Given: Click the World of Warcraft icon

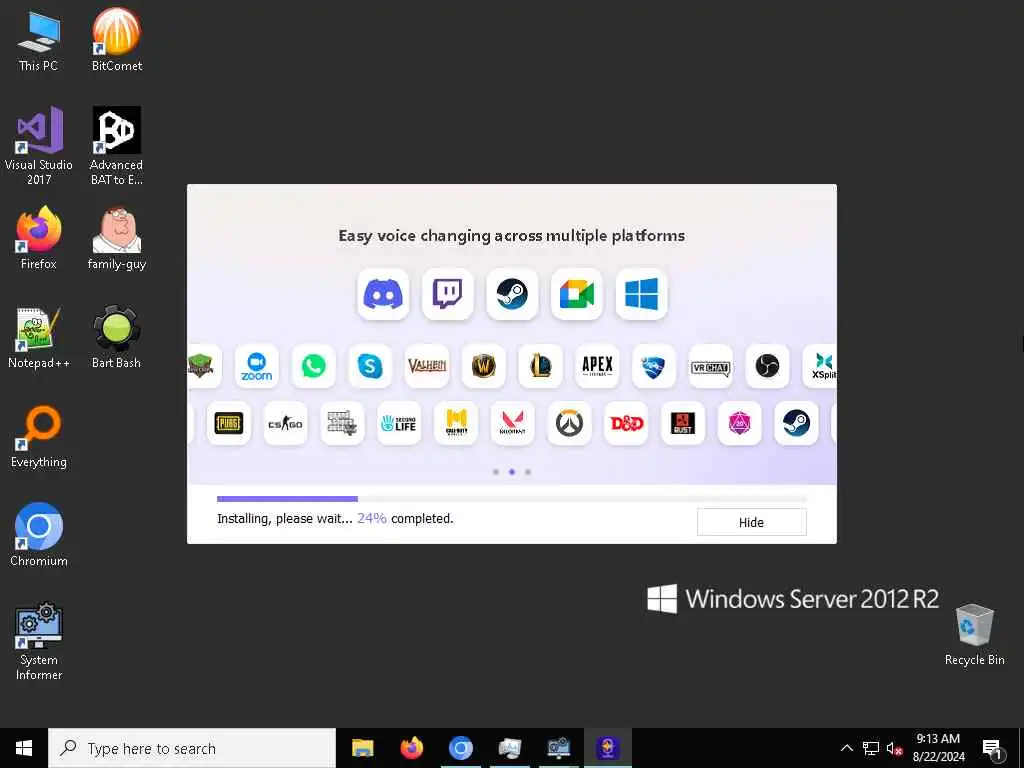Looking at the screenshot, I should 484,366.
